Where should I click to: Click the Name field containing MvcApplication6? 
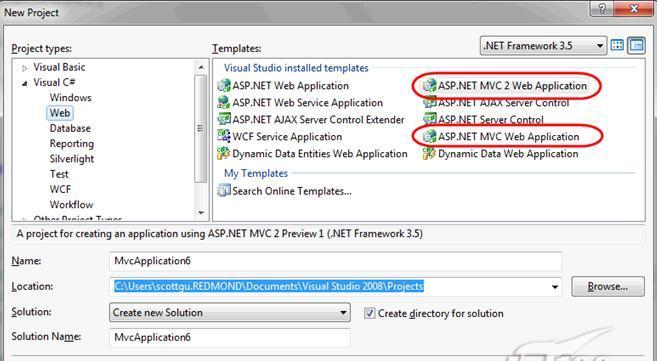(x=335, y=261)
